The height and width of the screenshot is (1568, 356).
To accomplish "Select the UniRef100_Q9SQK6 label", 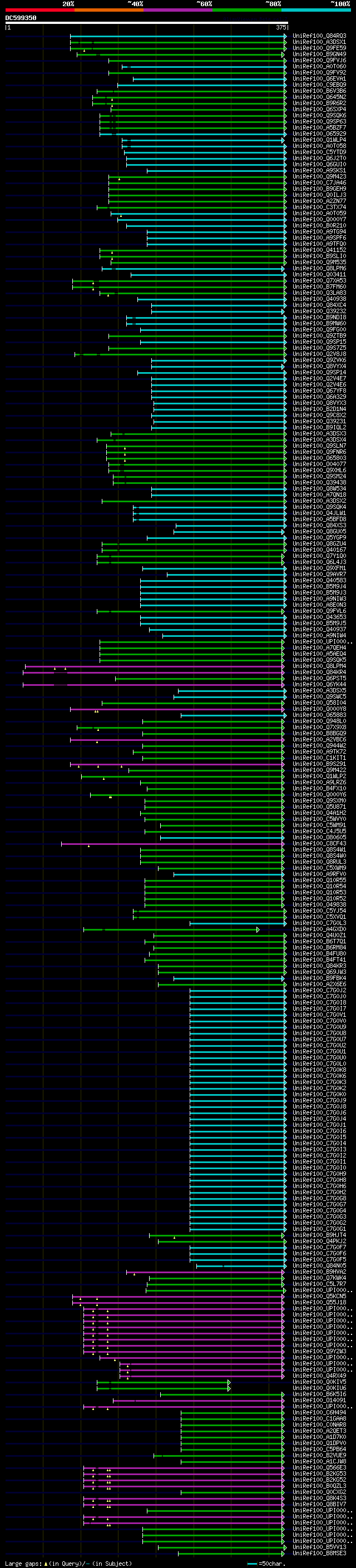I will pos(319,115).
